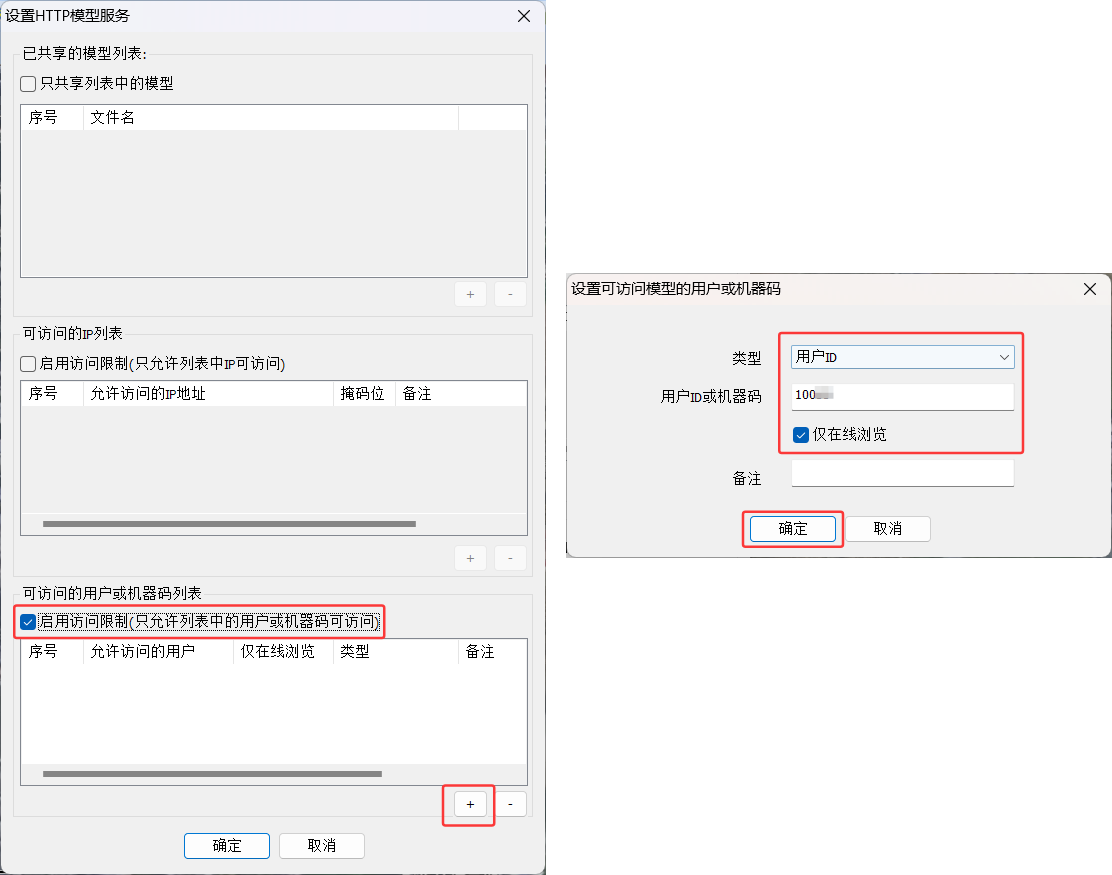
Task: Click - to remove an IP address entry
Action: 510,558
